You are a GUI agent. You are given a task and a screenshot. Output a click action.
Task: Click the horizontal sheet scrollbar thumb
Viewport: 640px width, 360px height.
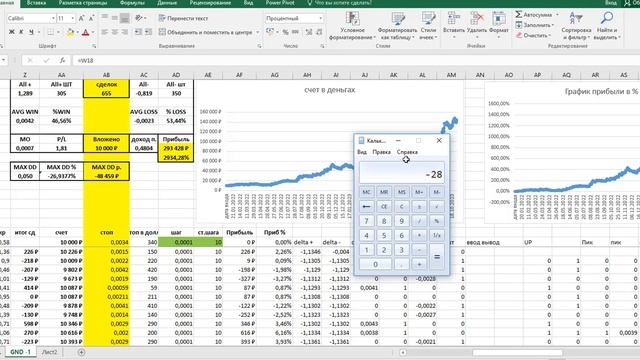(x=517, y=352)
